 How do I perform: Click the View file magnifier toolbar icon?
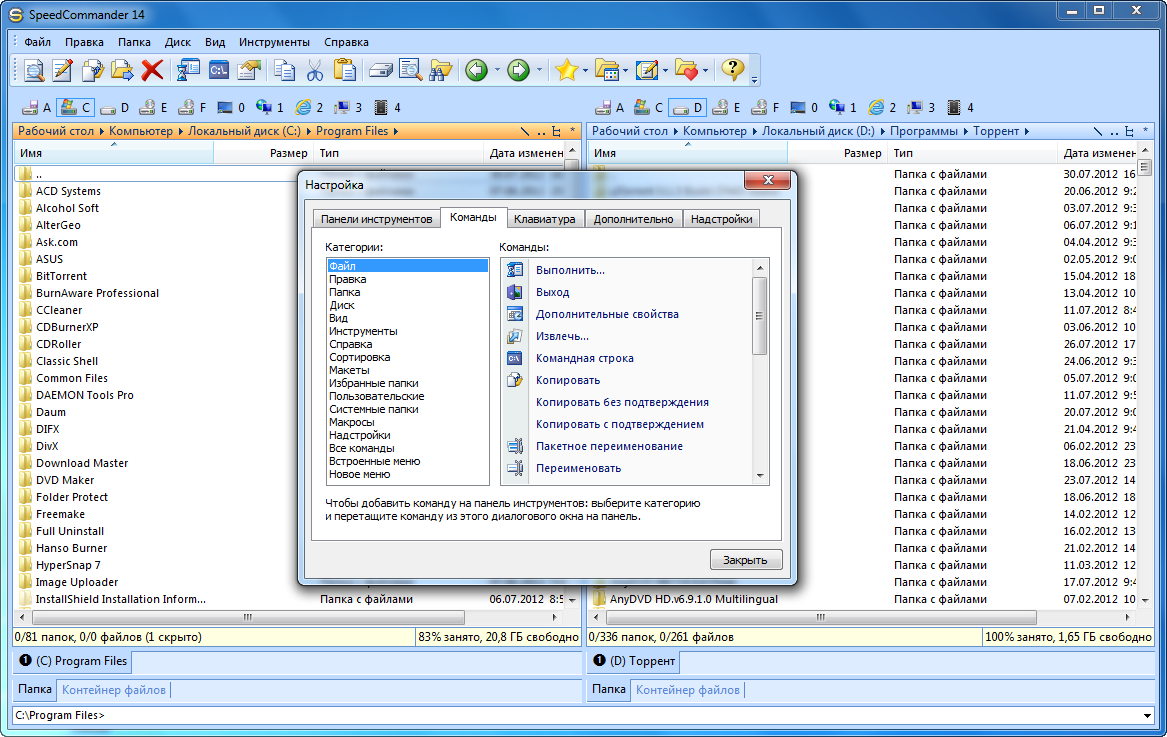[33, 70]
